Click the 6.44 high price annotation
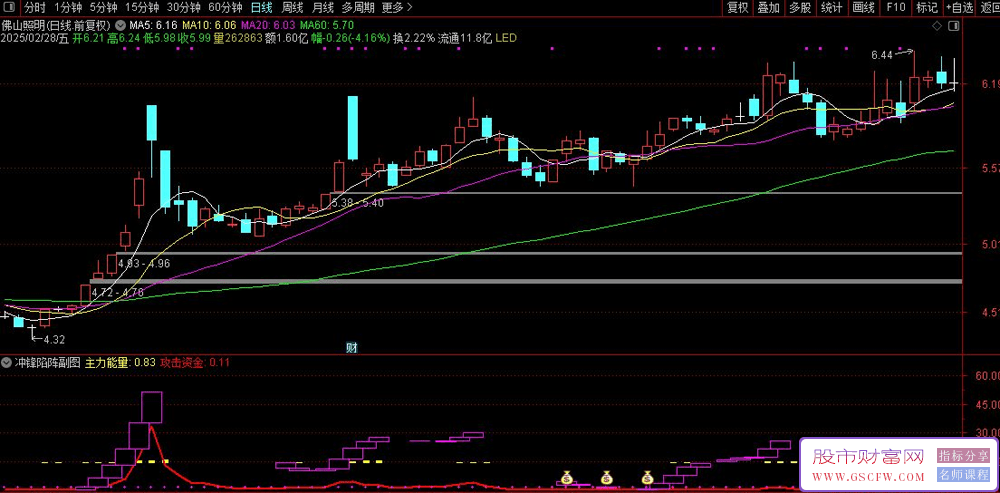This screenshot has width=1000, height=493. pos(881,55)
